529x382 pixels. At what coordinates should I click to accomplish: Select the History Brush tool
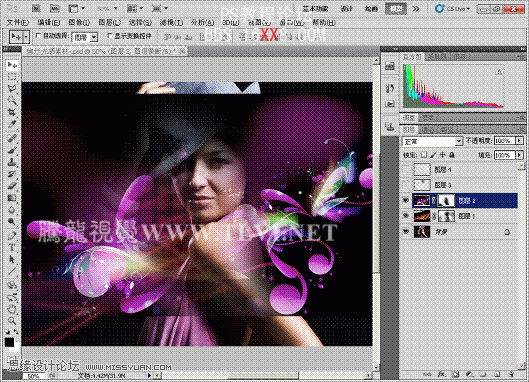[12, 174]
